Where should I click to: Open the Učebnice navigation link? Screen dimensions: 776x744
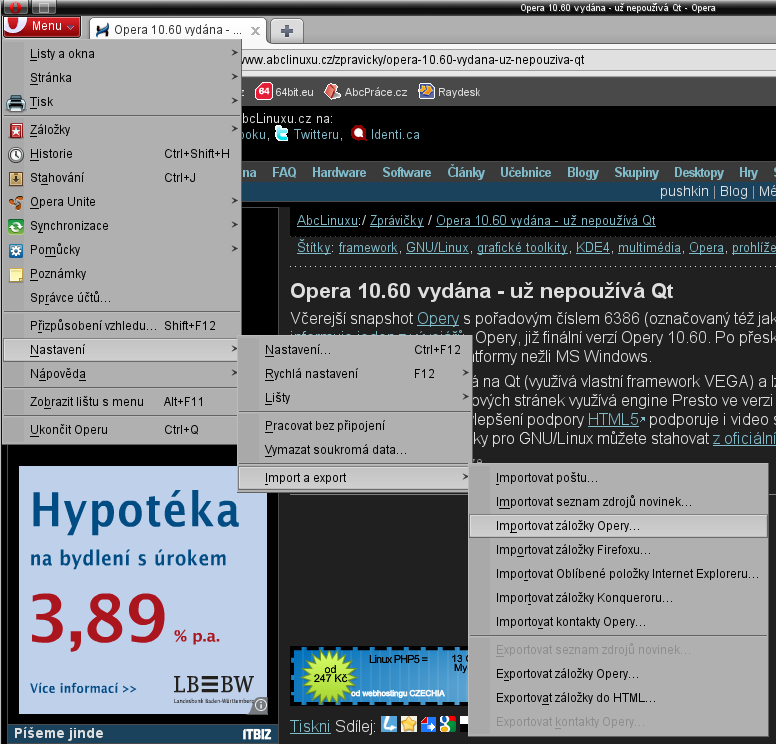tap(525, 172)
